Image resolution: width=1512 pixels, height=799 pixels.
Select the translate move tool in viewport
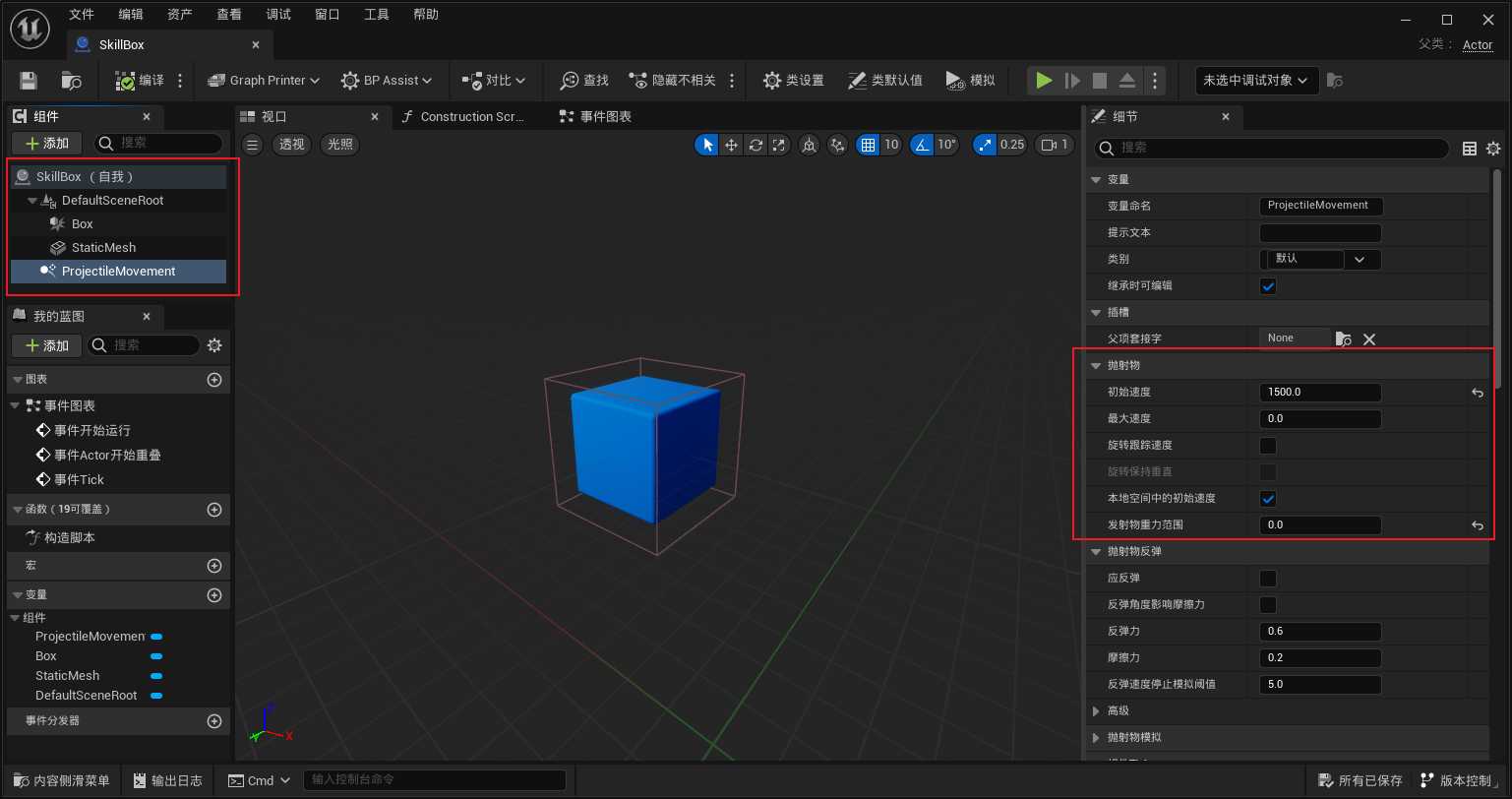(x=731, y=145)
